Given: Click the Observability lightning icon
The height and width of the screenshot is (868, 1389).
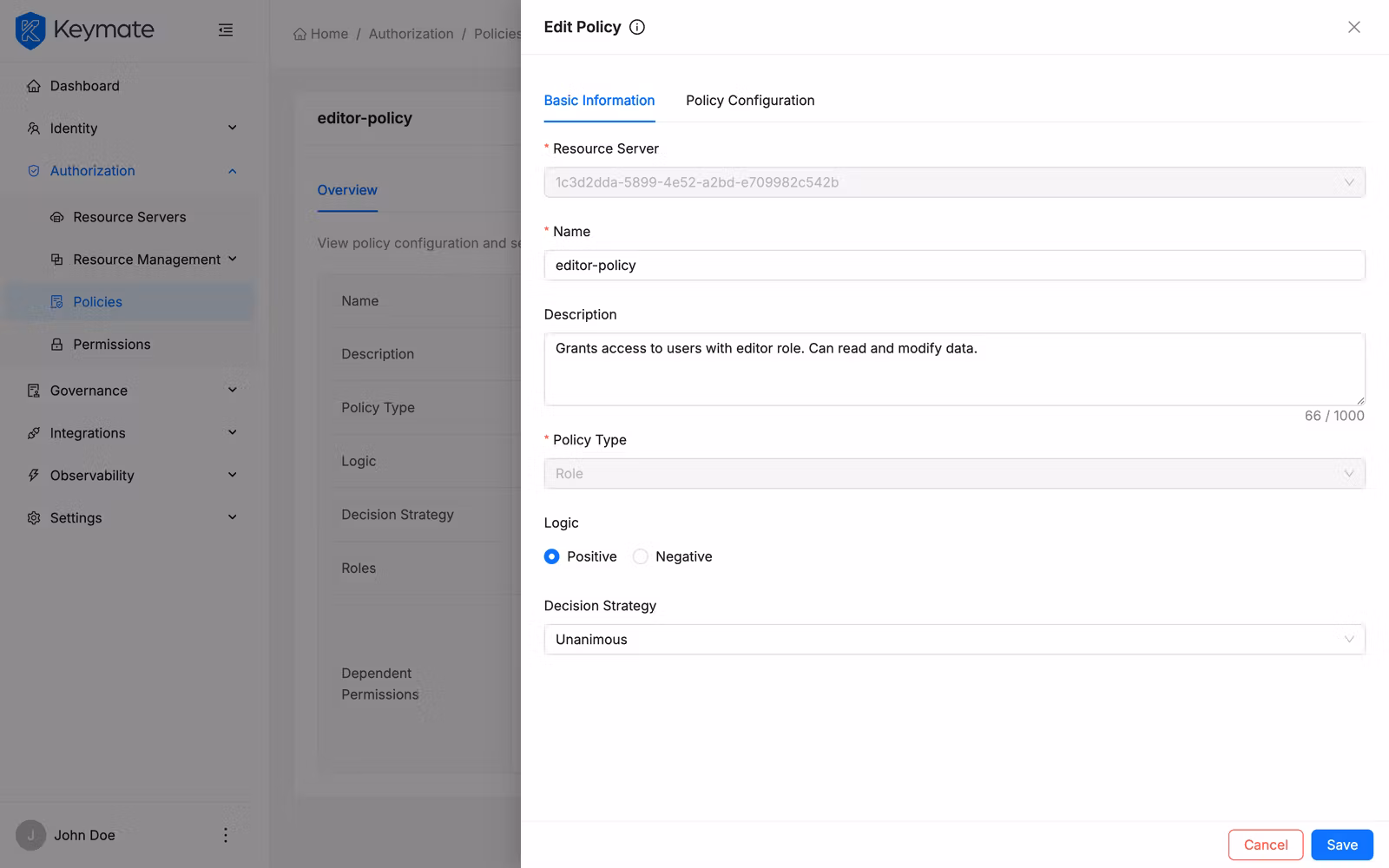Looking at the screenshot, I should (x=32, y=475).
